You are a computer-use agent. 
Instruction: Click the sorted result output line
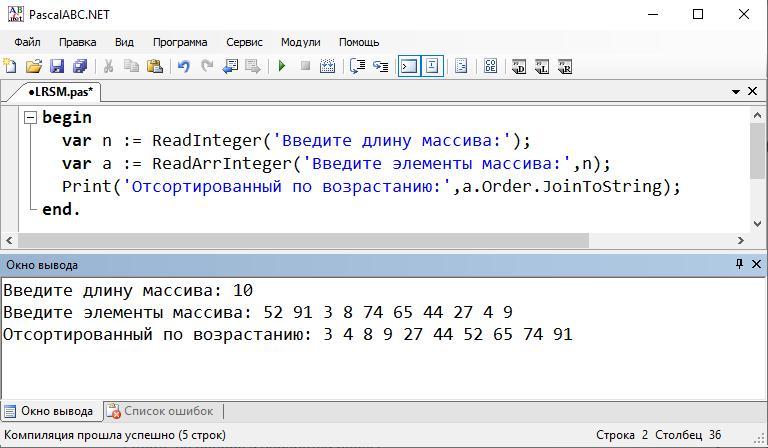point(288,334)
